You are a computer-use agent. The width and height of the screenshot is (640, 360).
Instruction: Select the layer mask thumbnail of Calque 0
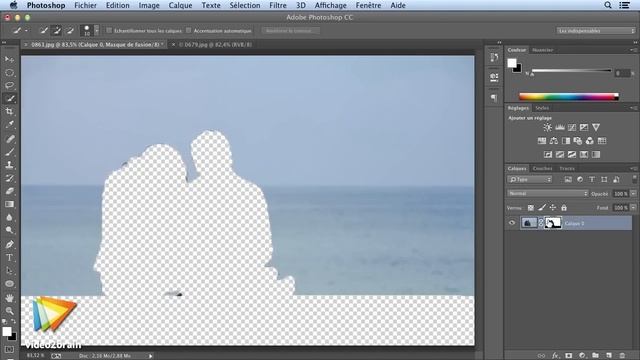553,223
